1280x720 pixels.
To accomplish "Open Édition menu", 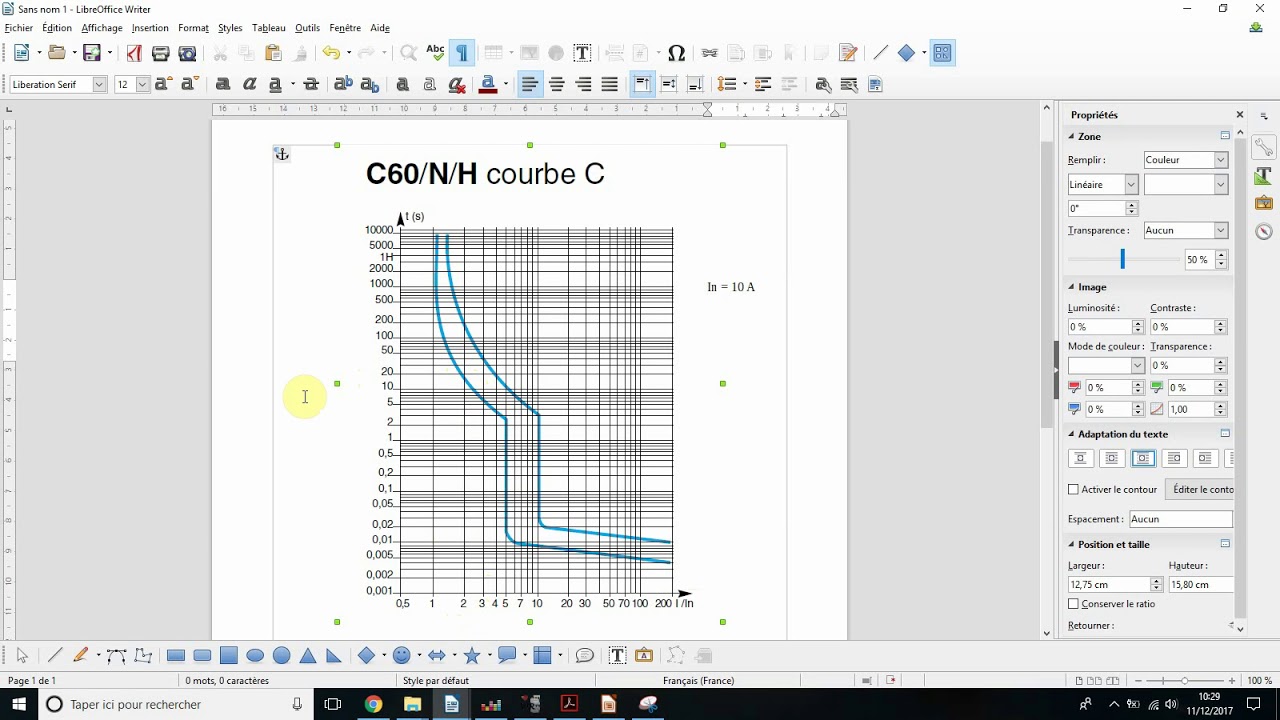I will click(x=57, y=28).
